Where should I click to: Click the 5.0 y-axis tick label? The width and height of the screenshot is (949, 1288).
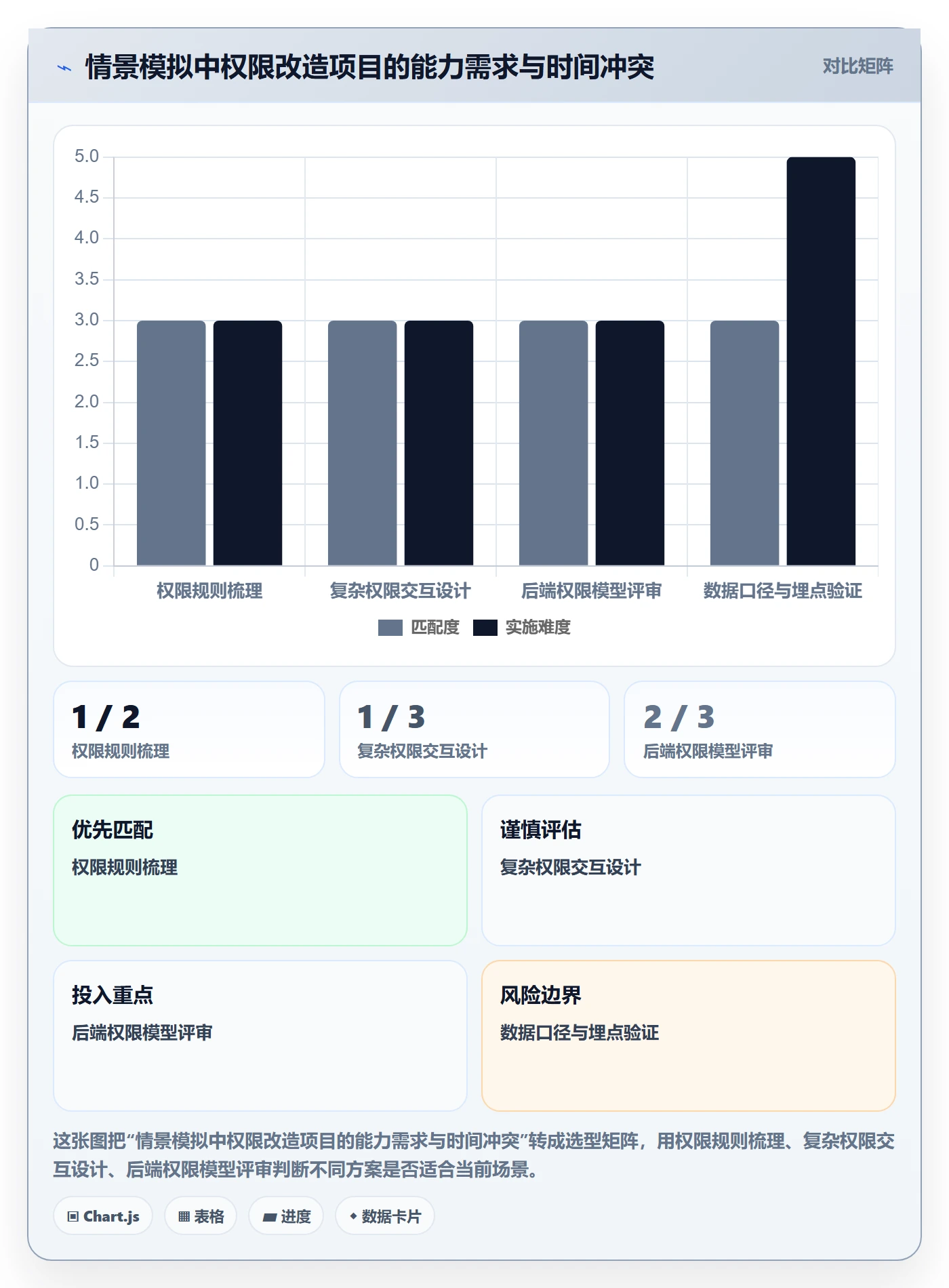pyautogui.click(x=87, y=157)
